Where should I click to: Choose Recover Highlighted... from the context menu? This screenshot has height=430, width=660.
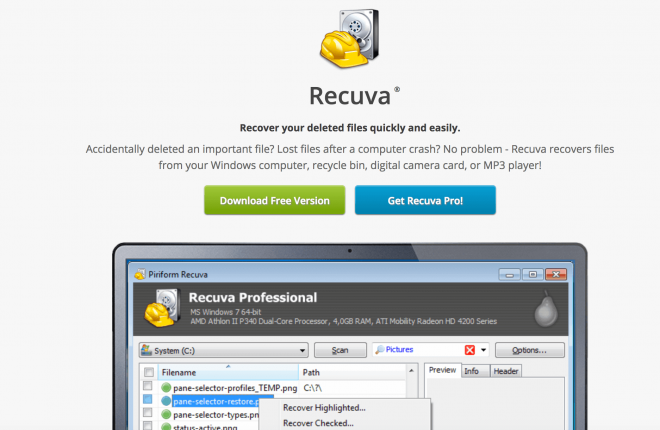[x=324, y=408]
